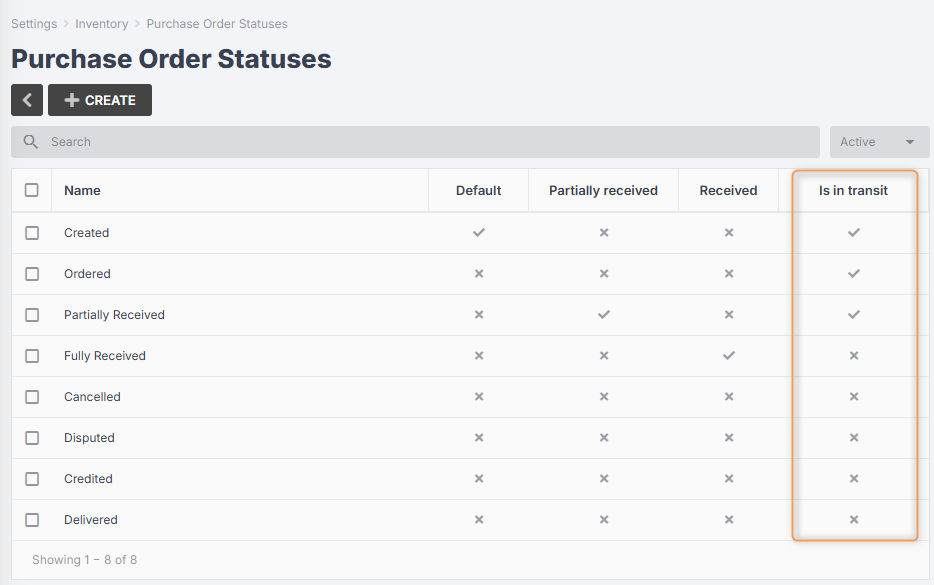934x585 pixels.
Task: Click Is in transit checkmark for Ordered
Action: (x=854, y=273)
